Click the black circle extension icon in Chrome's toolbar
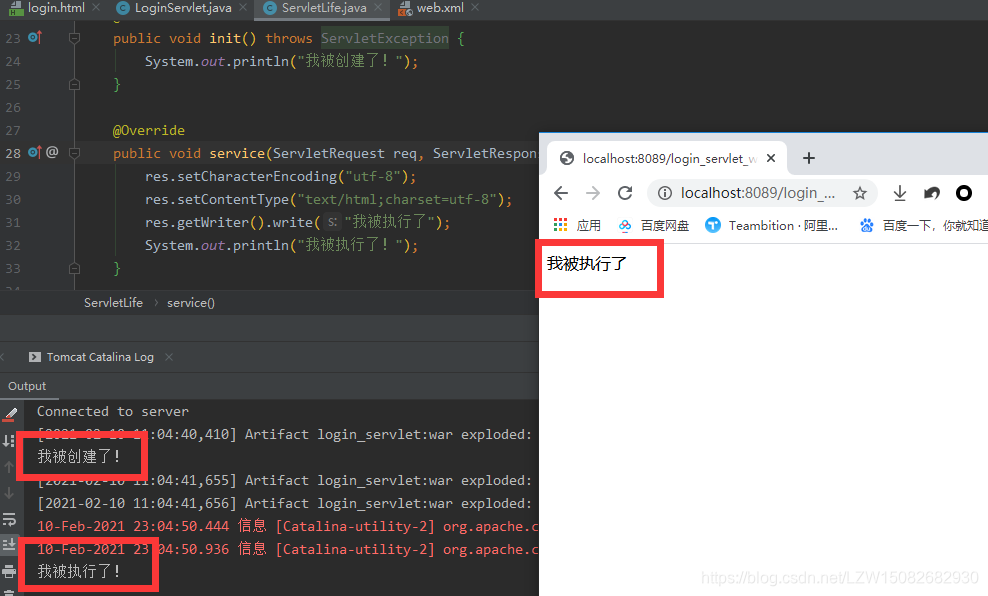 coord(963,193)
